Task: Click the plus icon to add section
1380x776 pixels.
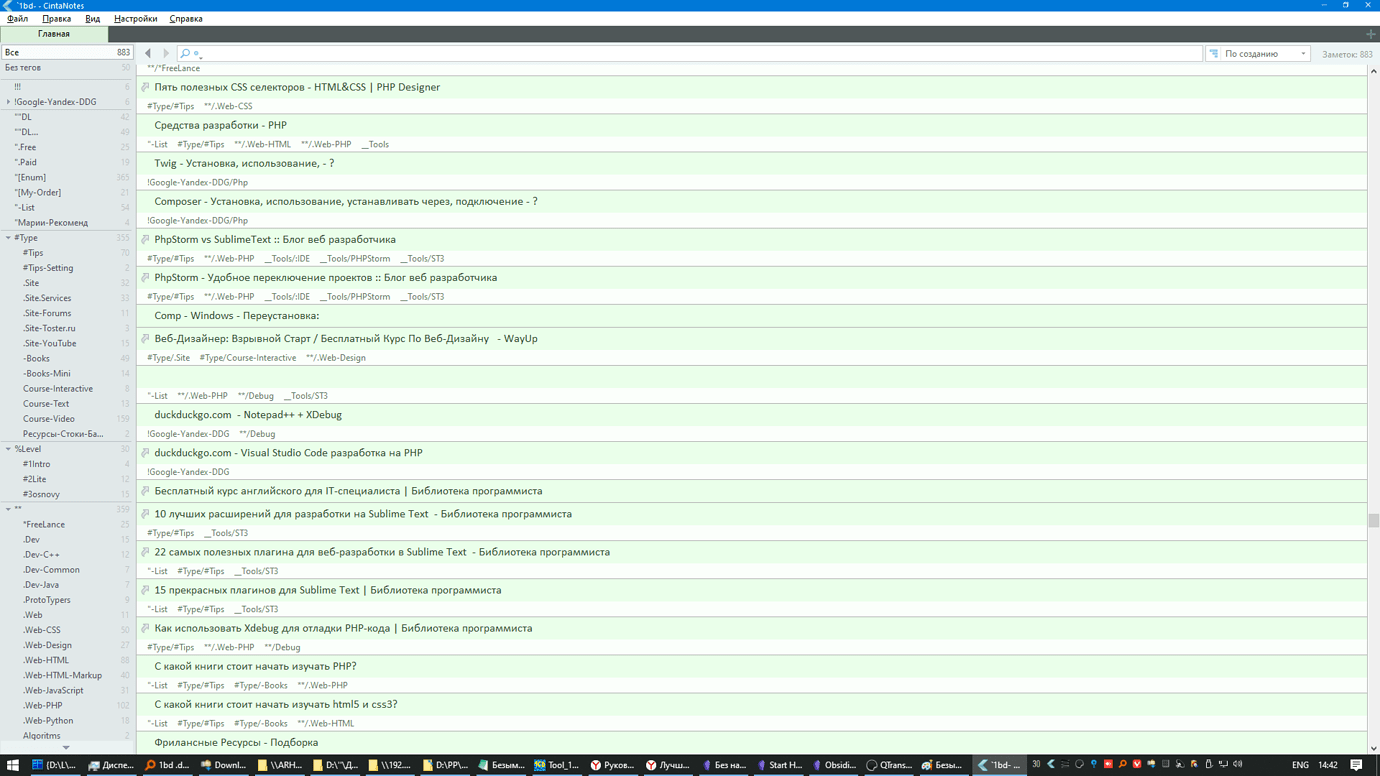Action: pos(1370,34)
